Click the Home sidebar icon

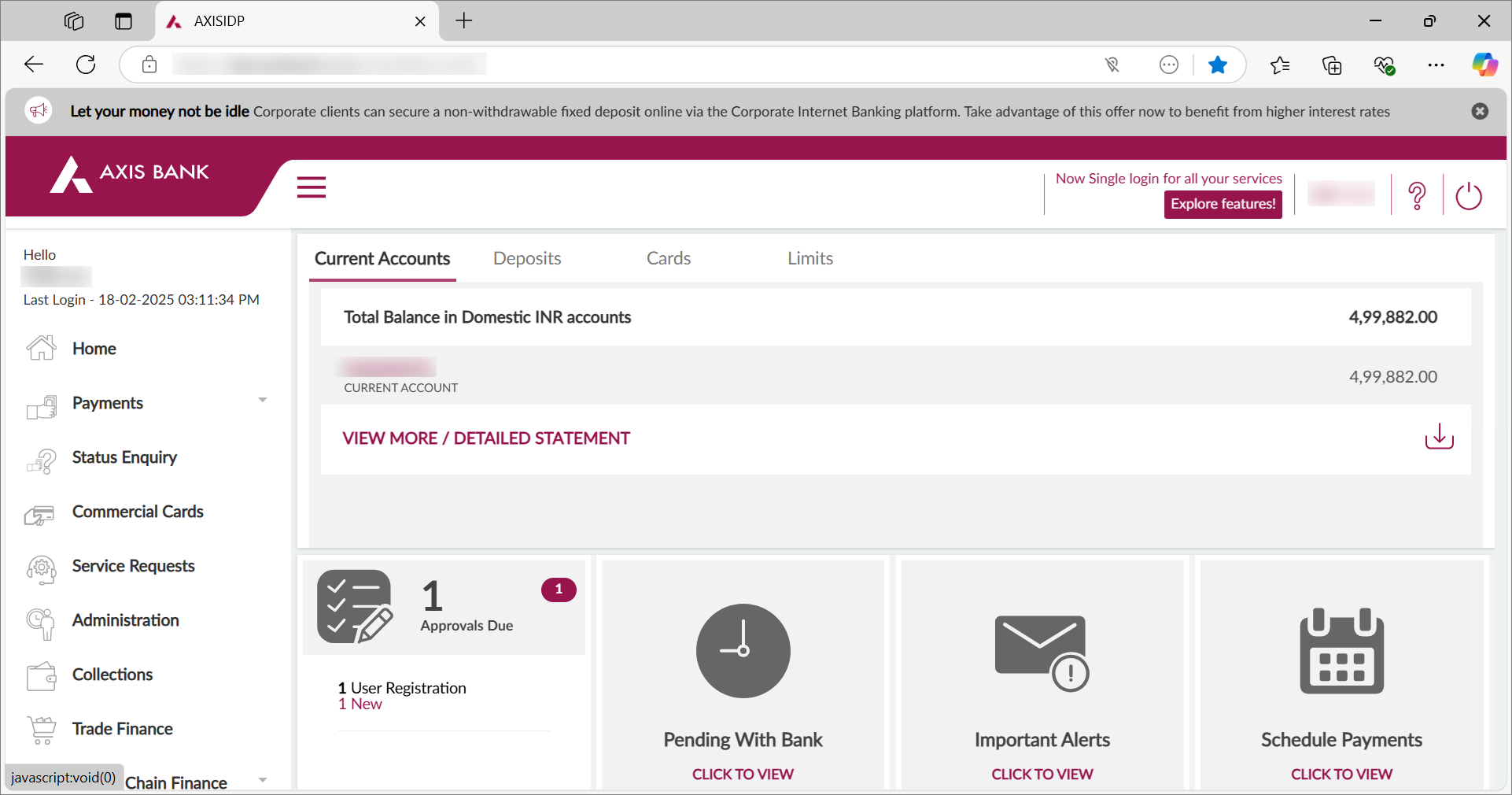coord(42,348)
